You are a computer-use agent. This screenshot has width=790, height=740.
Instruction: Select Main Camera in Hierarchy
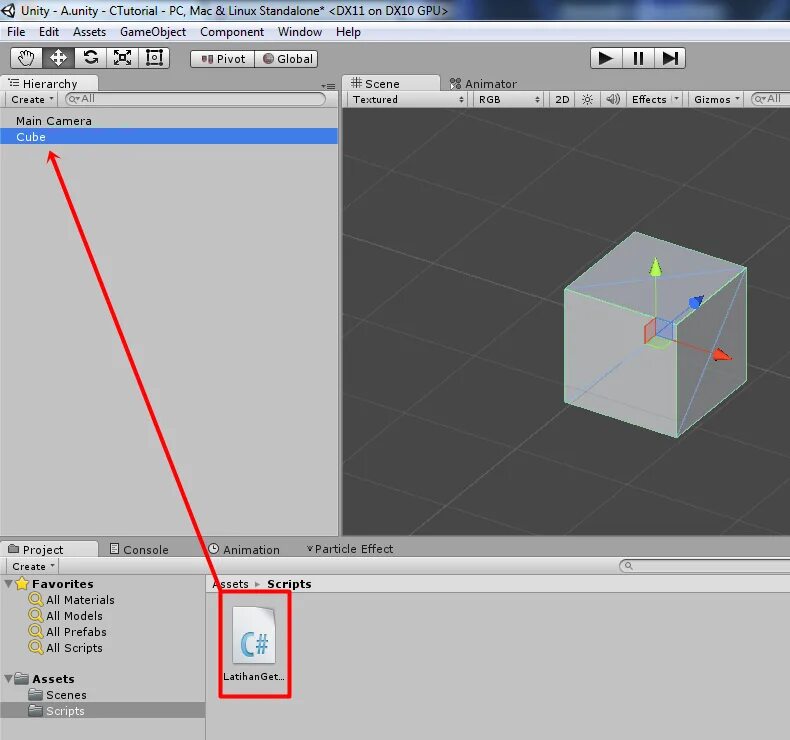point(169,121)
